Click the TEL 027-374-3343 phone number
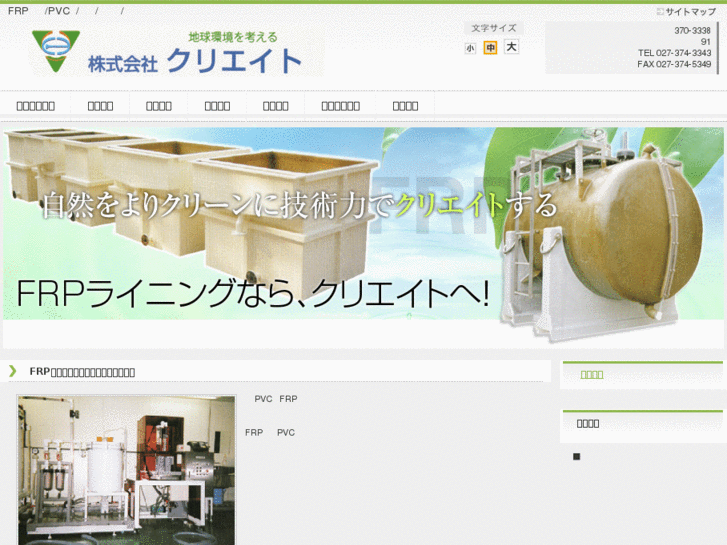This screenshot has height=545, width=727. pos(674,53)
